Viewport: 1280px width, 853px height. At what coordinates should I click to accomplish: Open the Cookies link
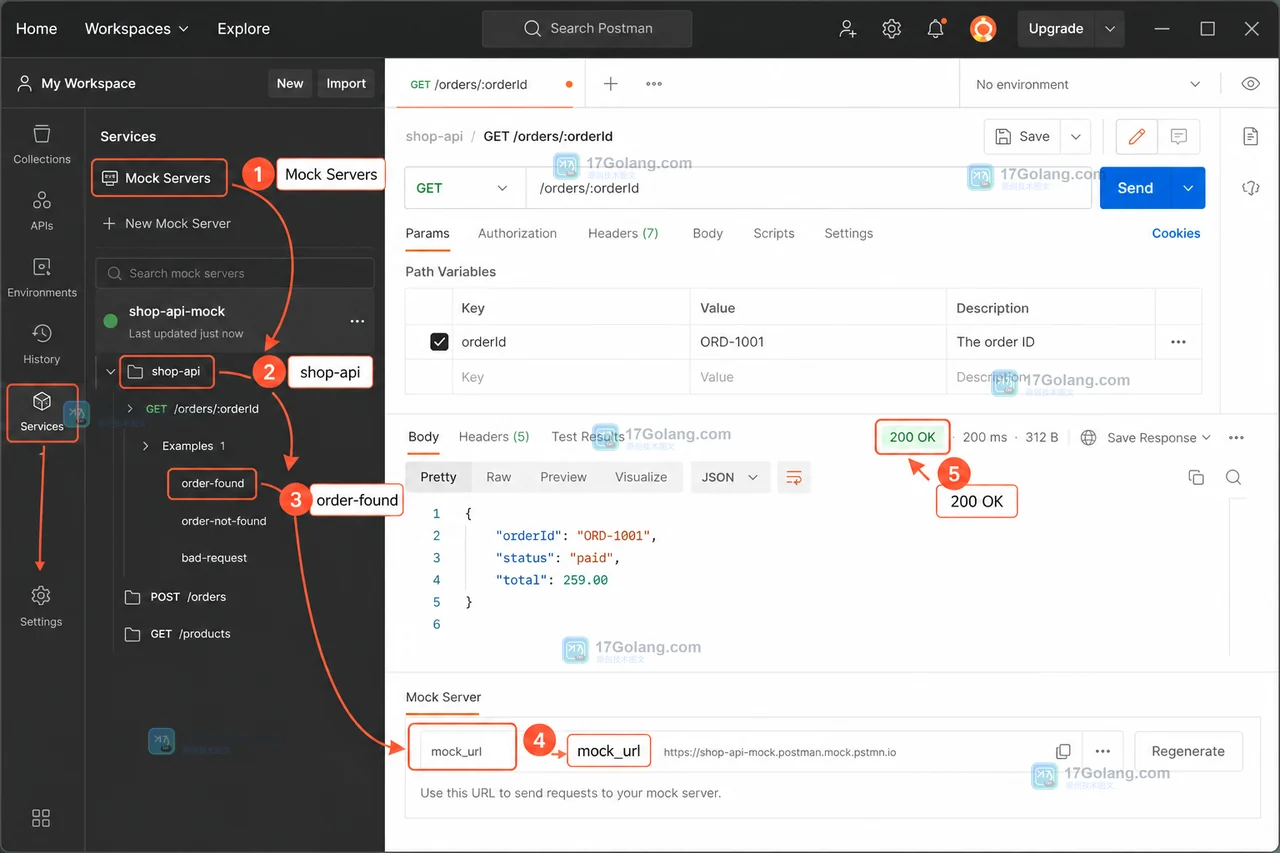1176,233
